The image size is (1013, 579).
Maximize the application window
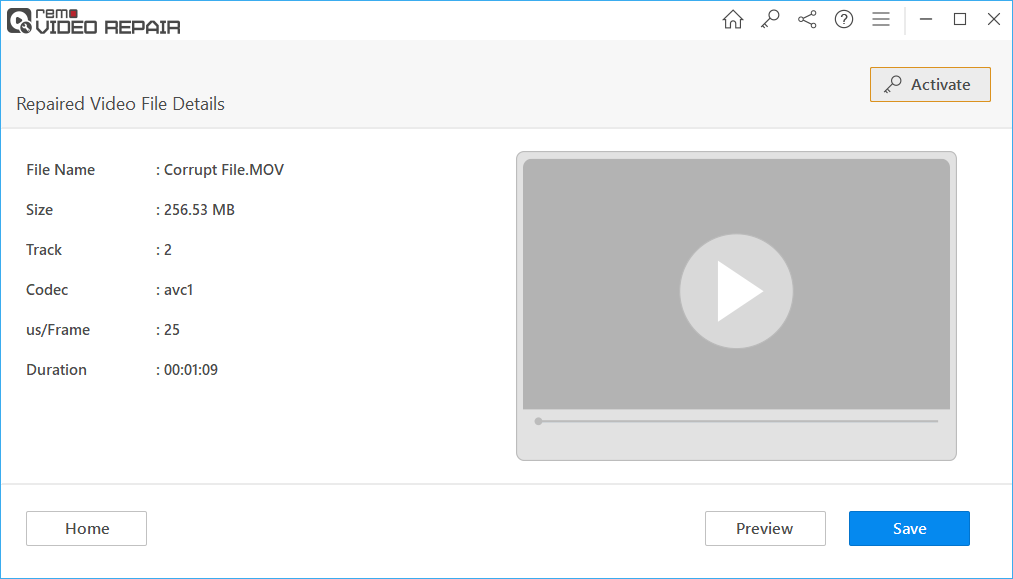pyautogui.click(x=960, y=19)
